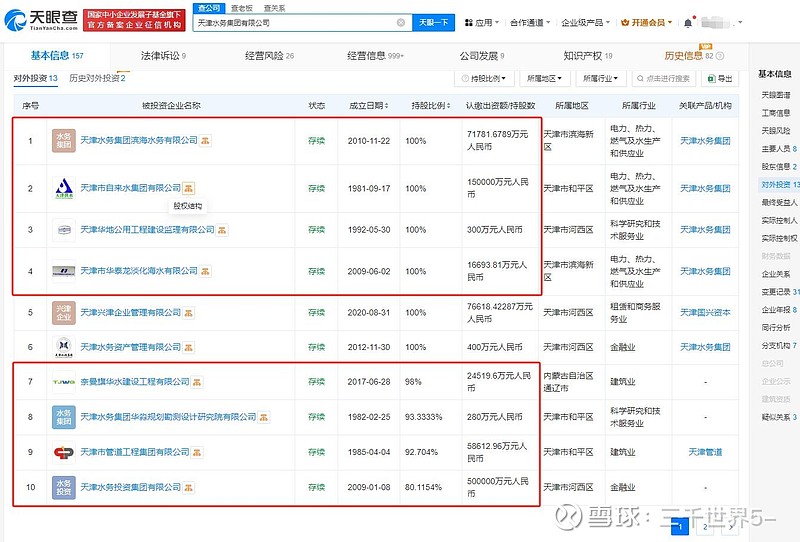
Task: Open company link 奈曼旗华水建设工程有限公司
Action: click(135, 382)
